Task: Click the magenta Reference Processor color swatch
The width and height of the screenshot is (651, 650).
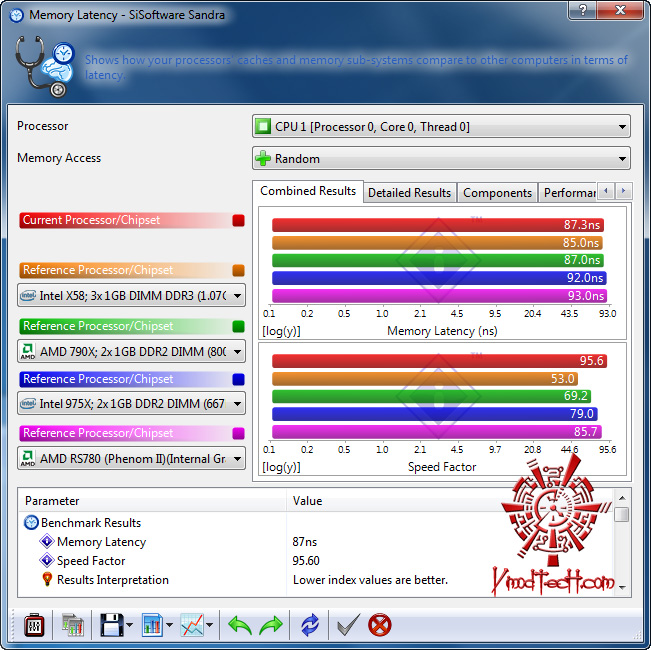Action: tap(238, 433)
